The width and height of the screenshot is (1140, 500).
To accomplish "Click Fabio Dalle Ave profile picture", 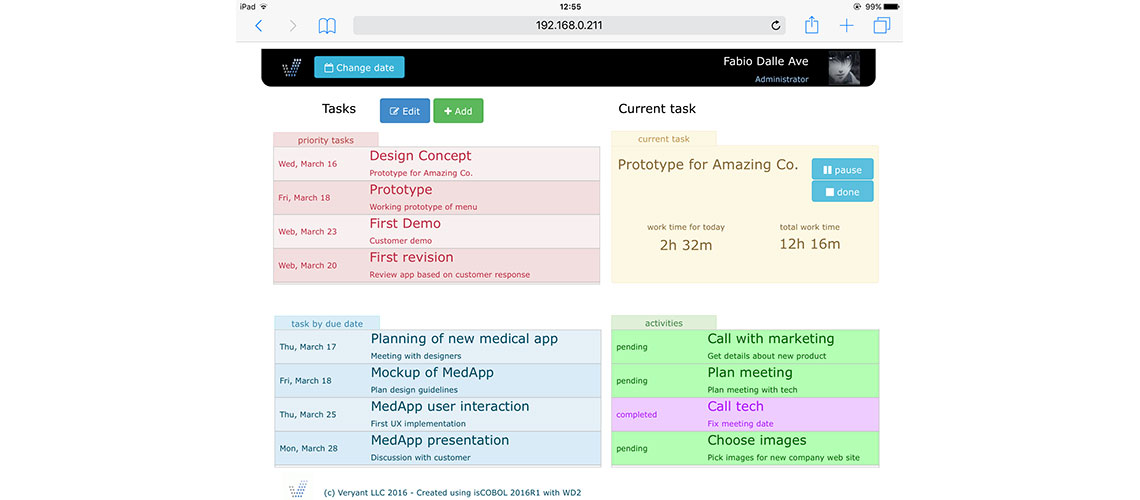I will click(844, 68).
